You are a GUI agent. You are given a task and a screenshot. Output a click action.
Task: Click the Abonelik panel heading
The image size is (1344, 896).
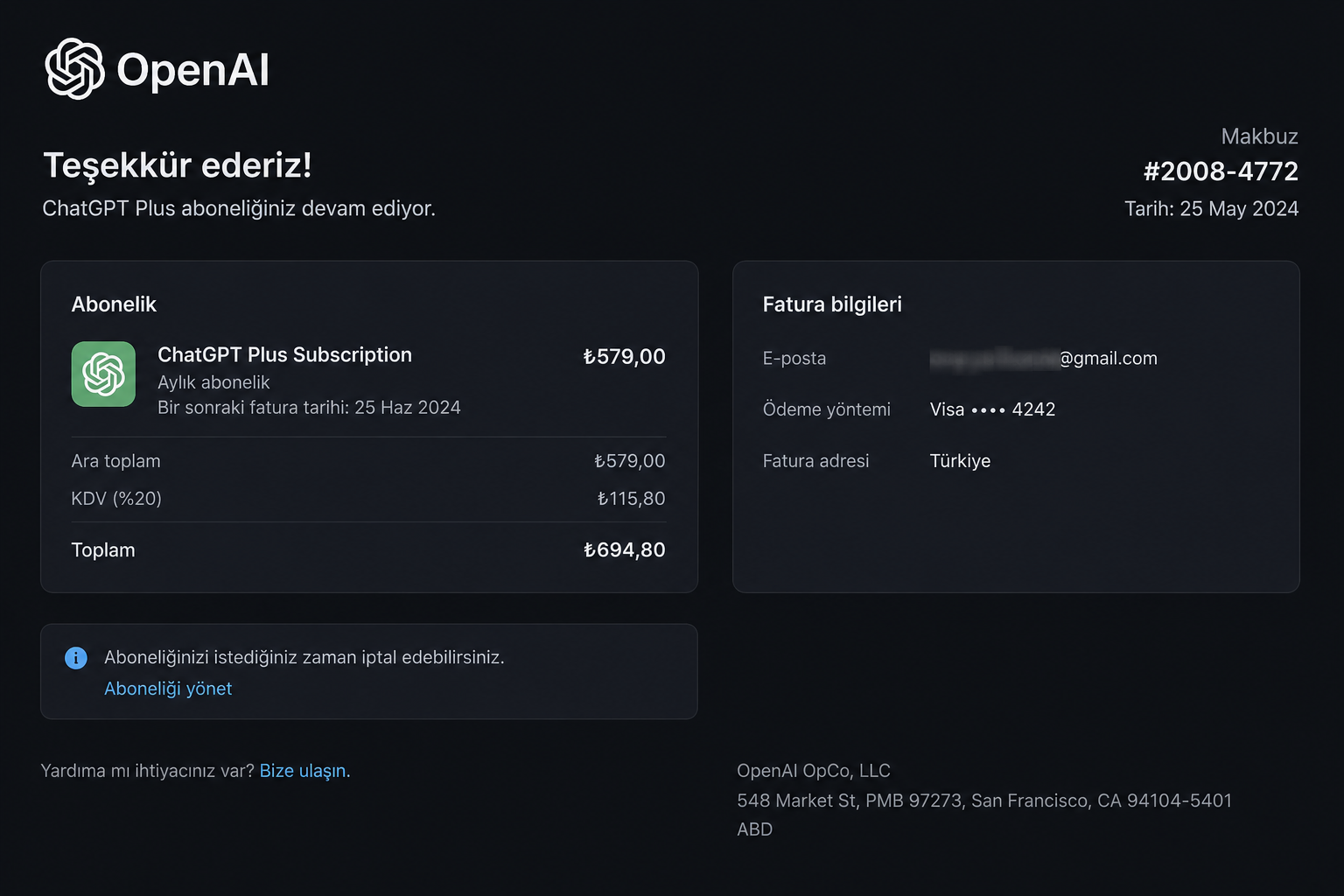coord(114,304)
